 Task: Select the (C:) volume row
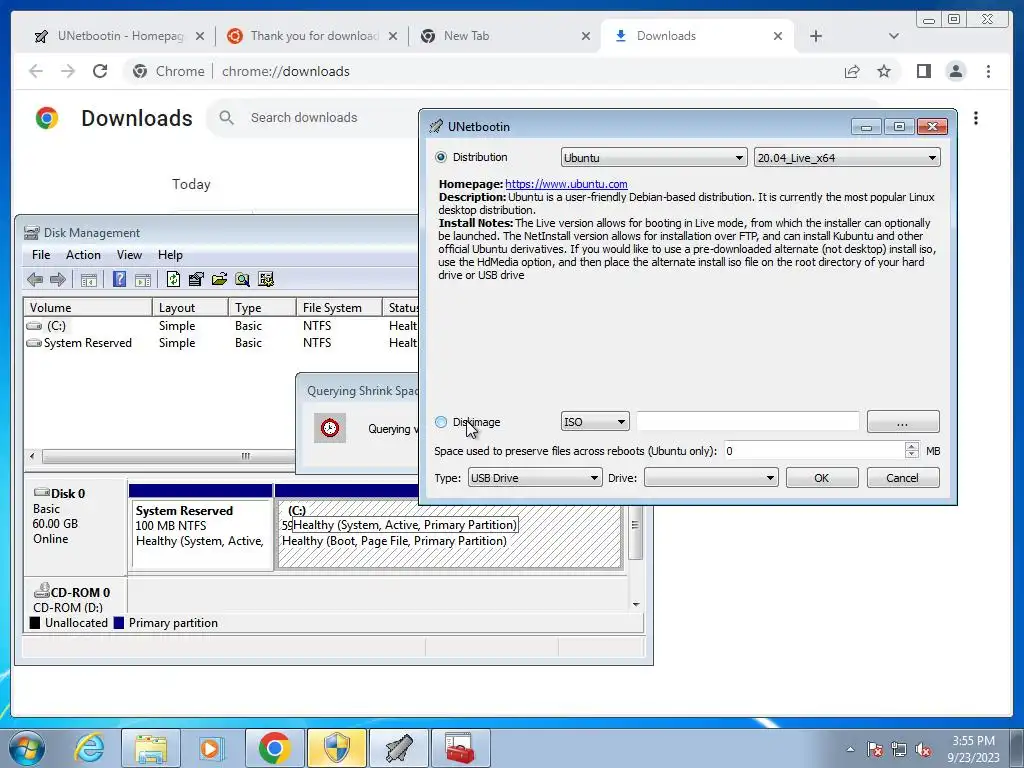click(221, 326)
